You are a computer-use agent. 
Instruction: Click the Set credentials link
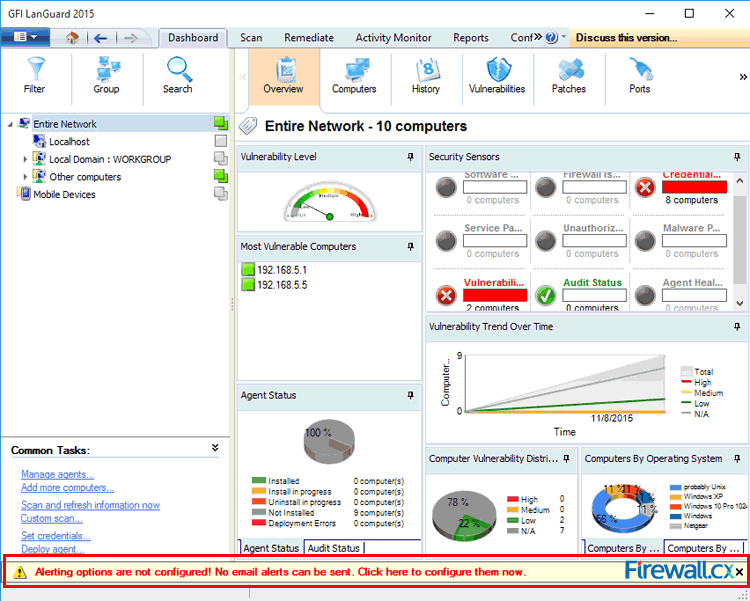point(55,535)
